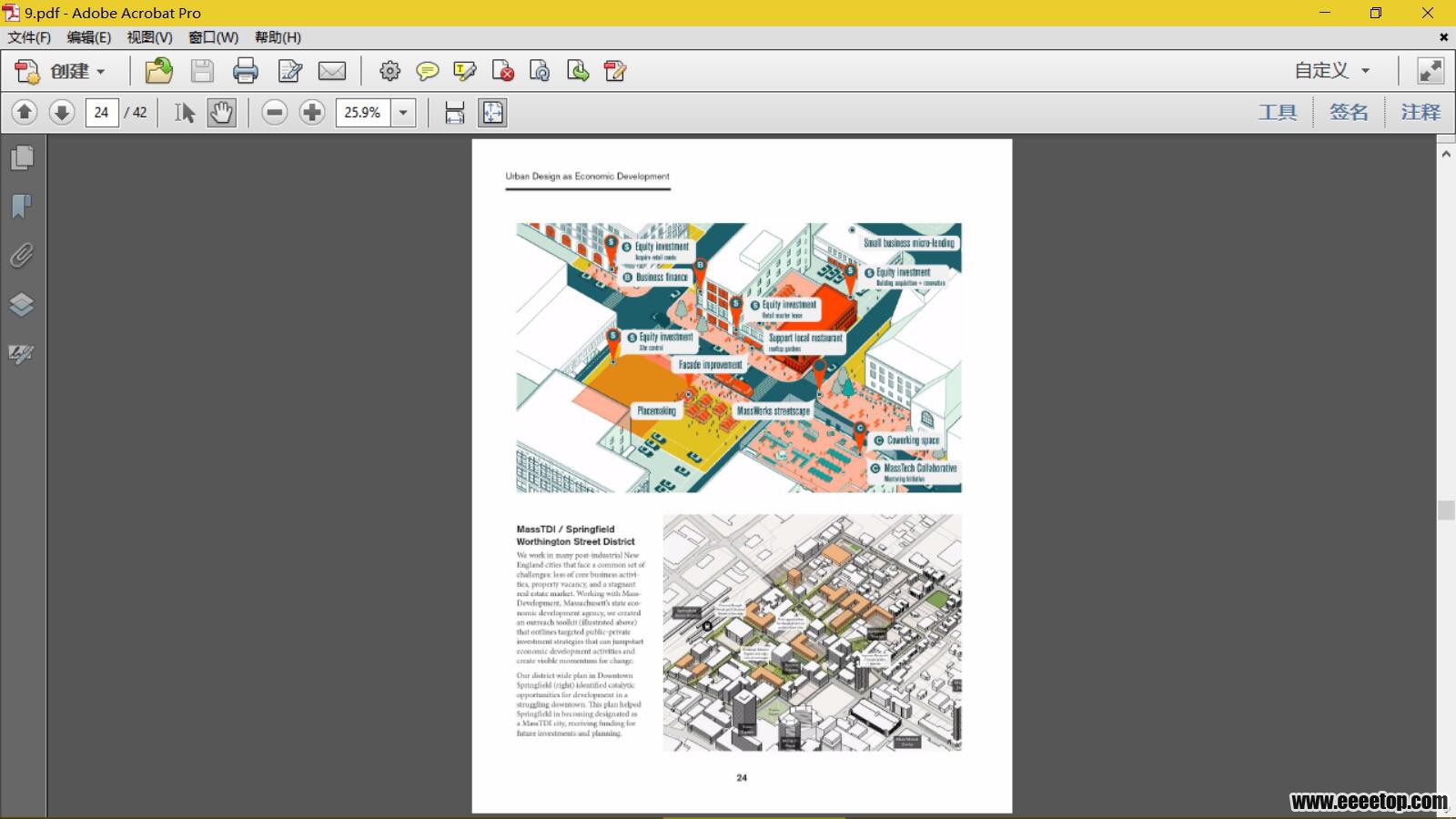This screenshot has width=1456, height=819.
Task: Go to next page down arrow
Action: tap(62, 113)
